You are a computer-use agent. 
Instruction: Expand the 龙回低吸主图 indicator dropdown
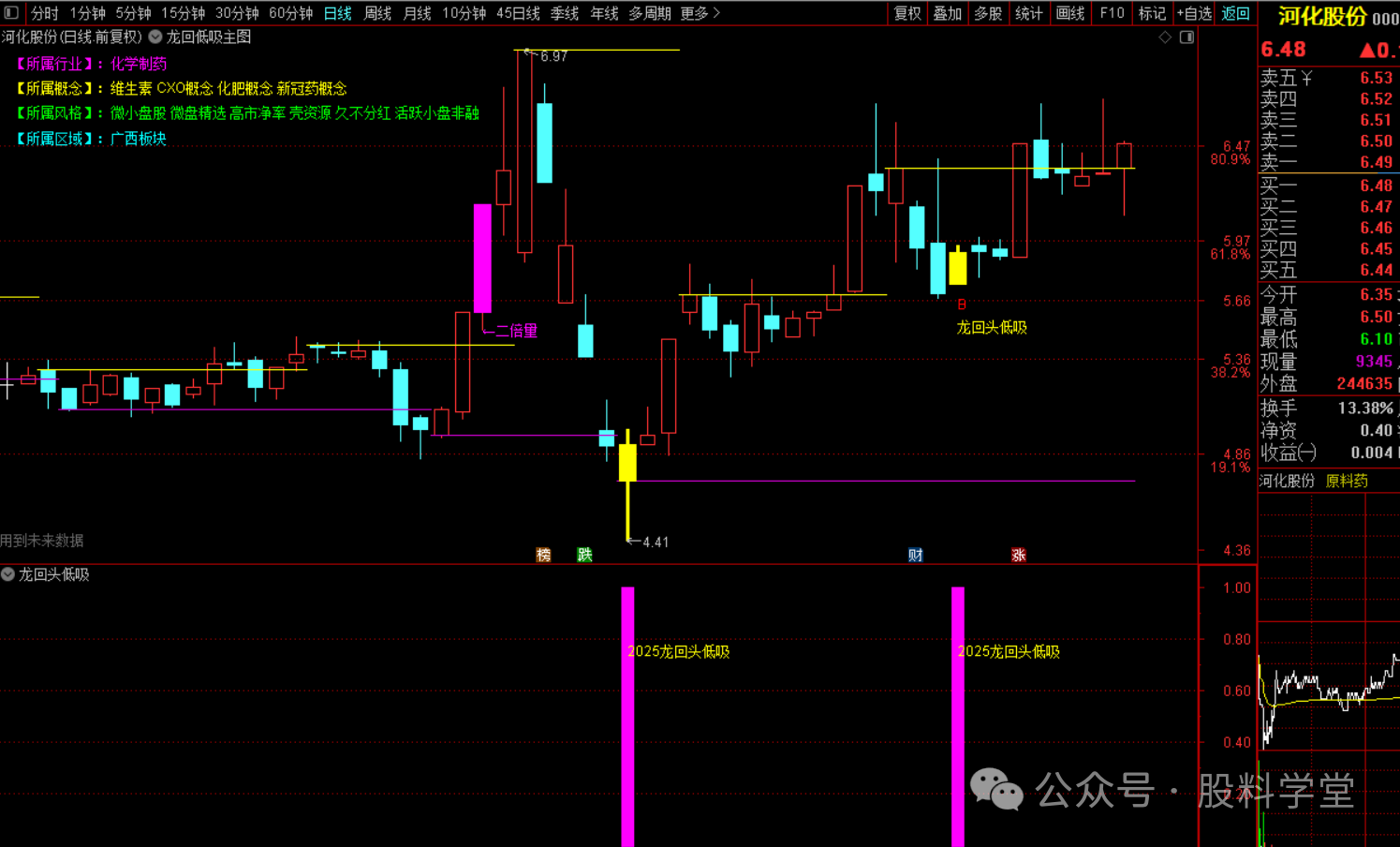click(155, 37)
